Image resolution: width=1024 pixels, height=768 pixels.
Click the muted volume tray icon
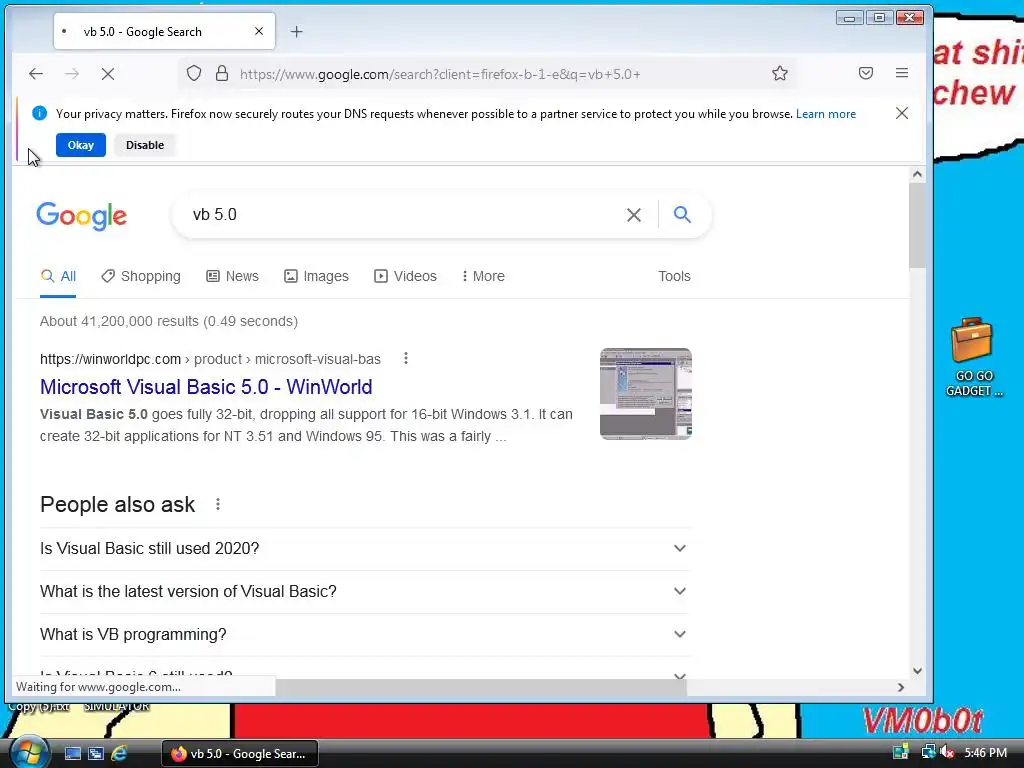[x=947, y=753]
